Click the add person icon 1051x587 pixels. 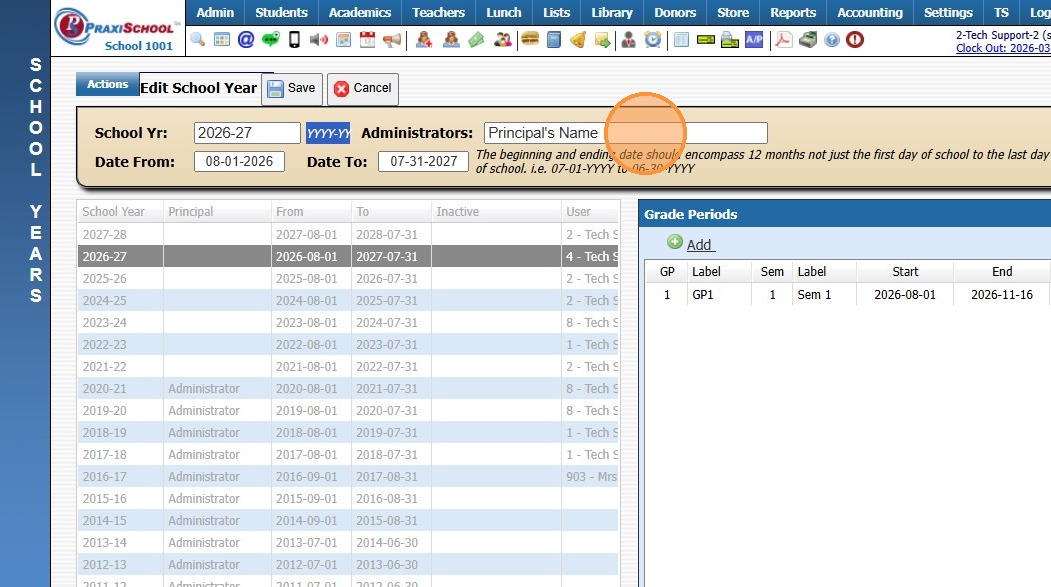[x=424, y=40]
